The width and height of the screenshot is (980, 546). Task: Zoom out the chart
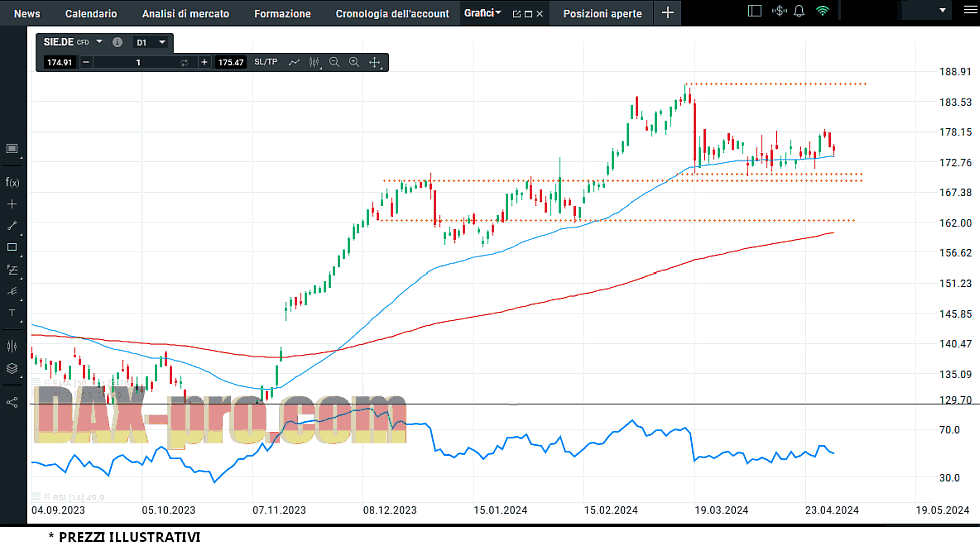334,62
